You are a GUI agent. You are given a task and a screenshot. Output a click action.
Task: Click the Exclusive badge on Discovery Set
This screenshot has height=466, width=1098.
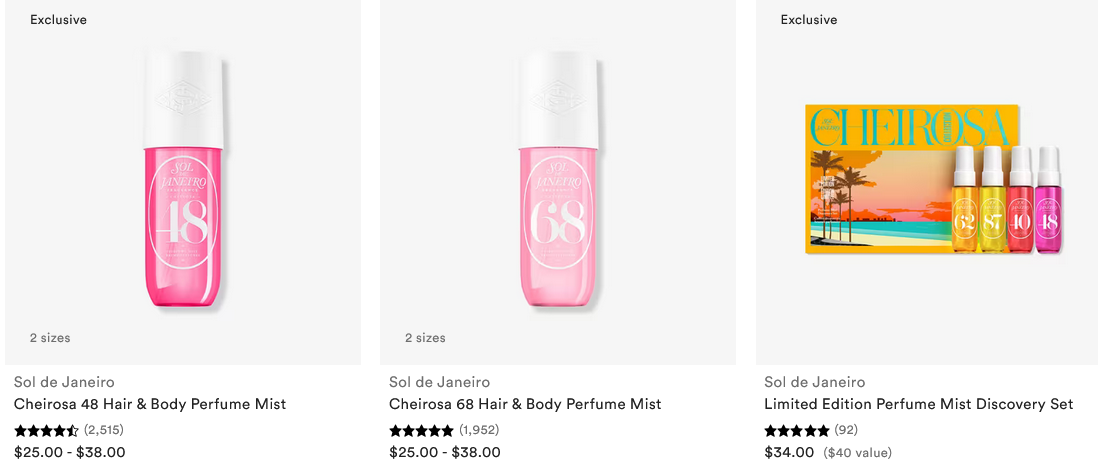[x=809, y=20]
